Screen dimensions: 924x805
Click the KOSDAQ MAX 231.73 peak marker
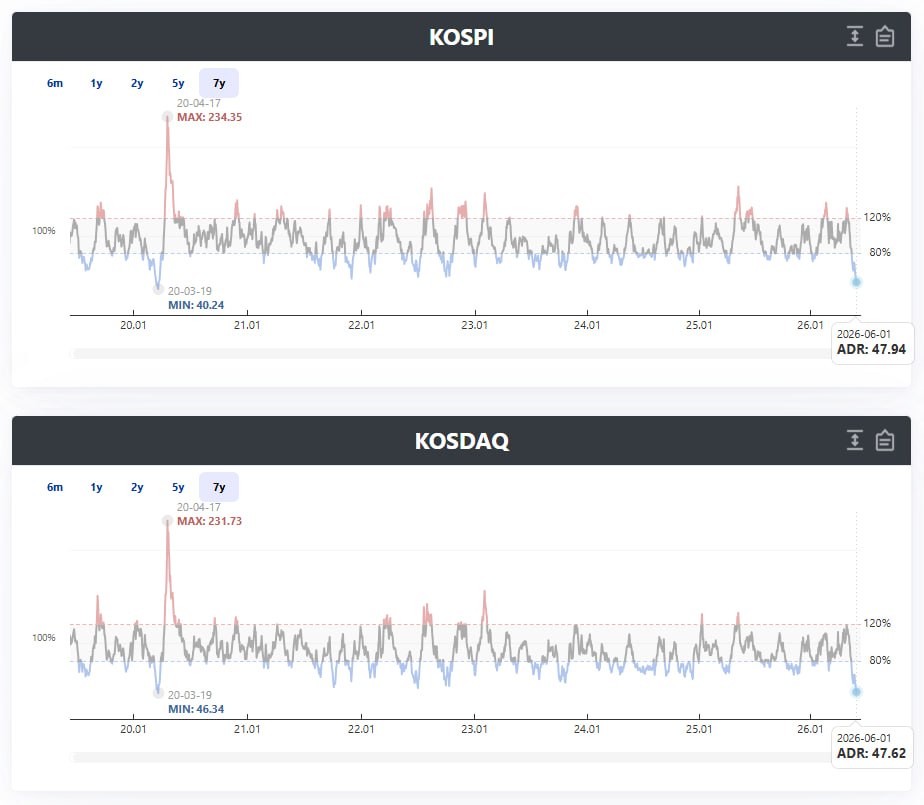tap(167, 521)
